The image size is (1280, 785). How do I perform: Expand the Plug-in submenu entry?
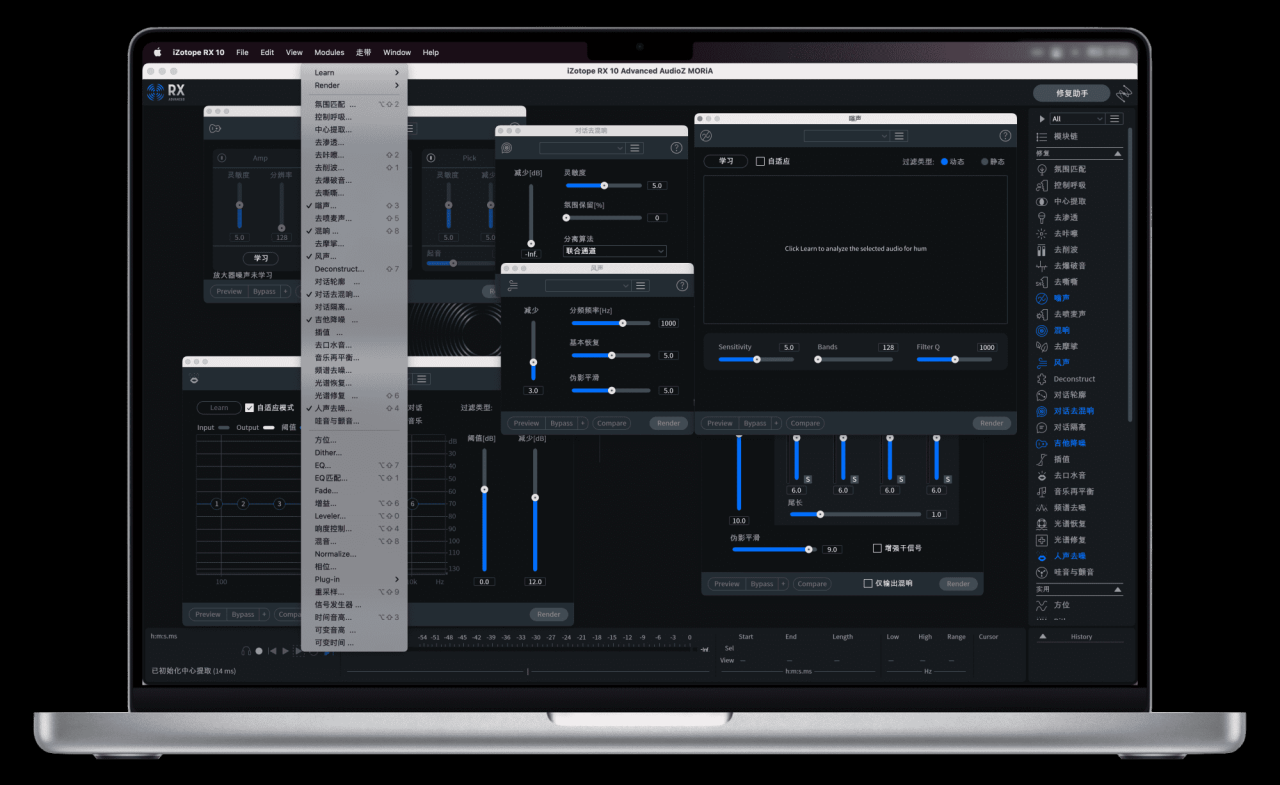354,579
